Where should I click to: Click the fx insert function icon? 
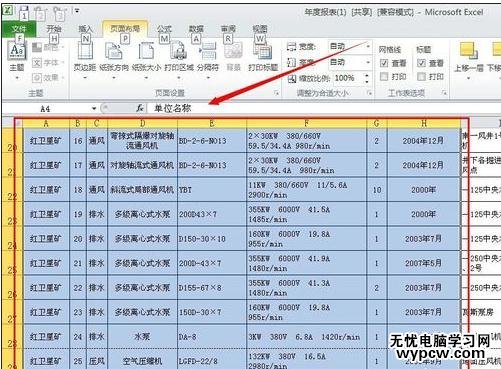point(140,108)
